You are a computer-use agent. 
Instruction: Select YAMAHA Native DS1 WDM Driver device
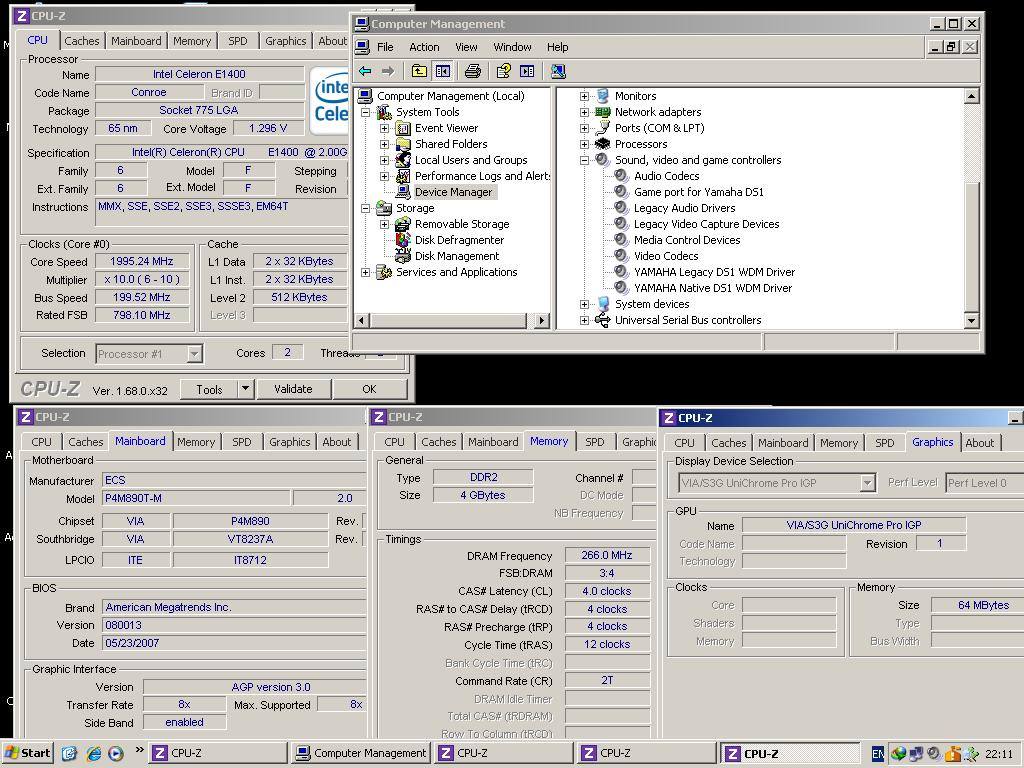coord(712,288)
